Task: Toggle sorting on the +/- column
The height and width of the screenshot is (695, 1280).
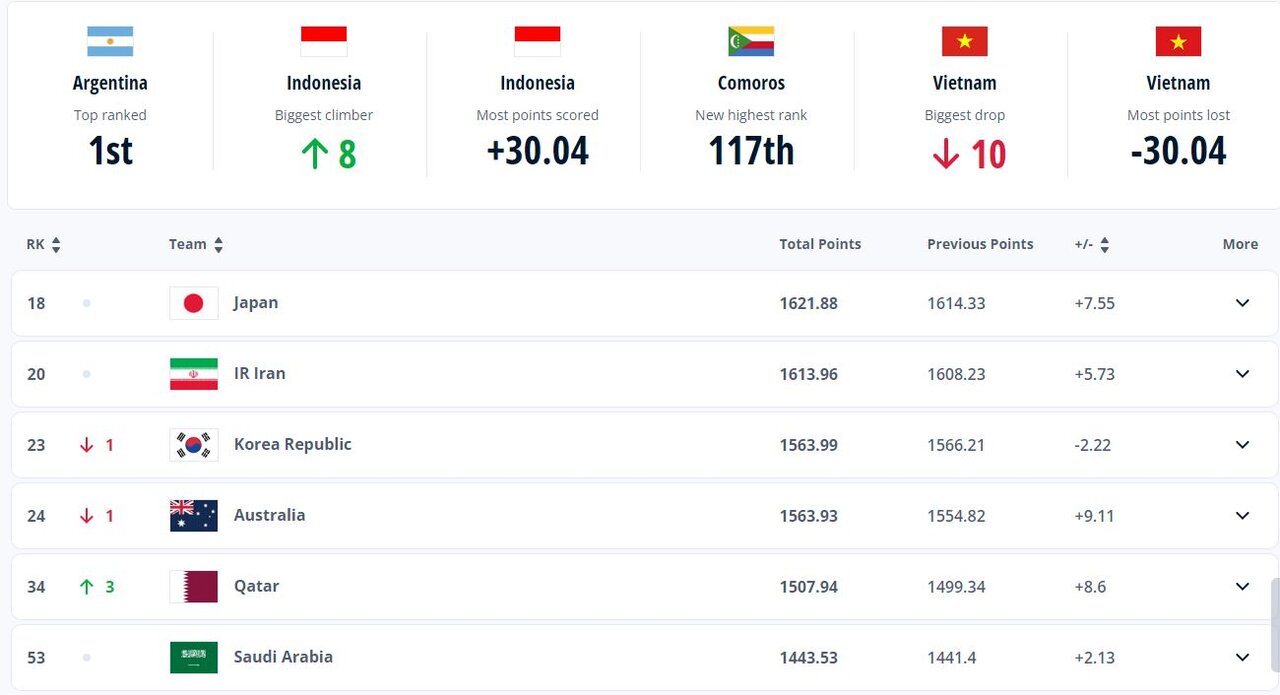Action: coord(1105,243)
